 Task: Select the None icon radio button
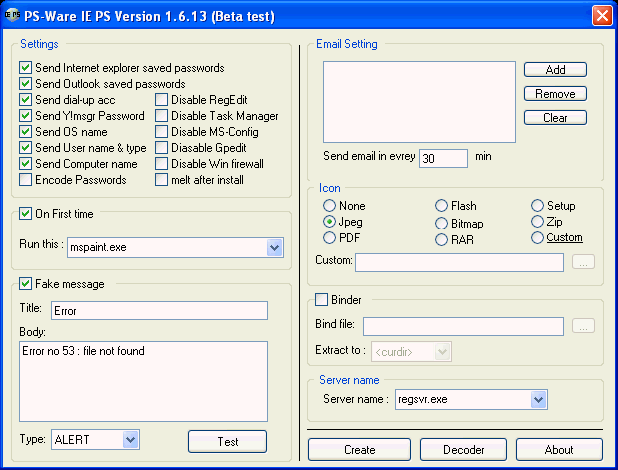[x=329, y=206]
